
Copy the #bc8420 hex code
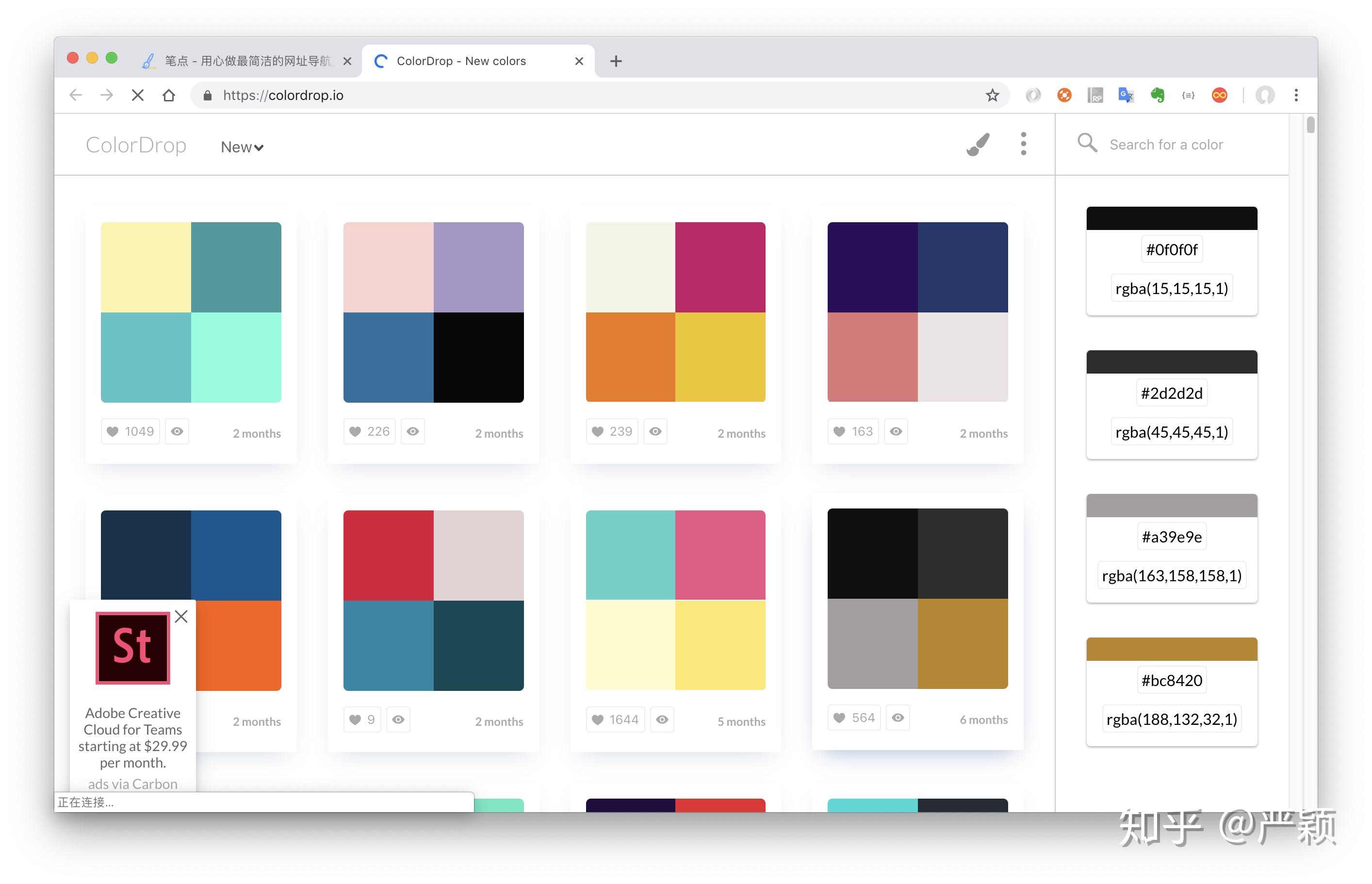click(1171, 681)
